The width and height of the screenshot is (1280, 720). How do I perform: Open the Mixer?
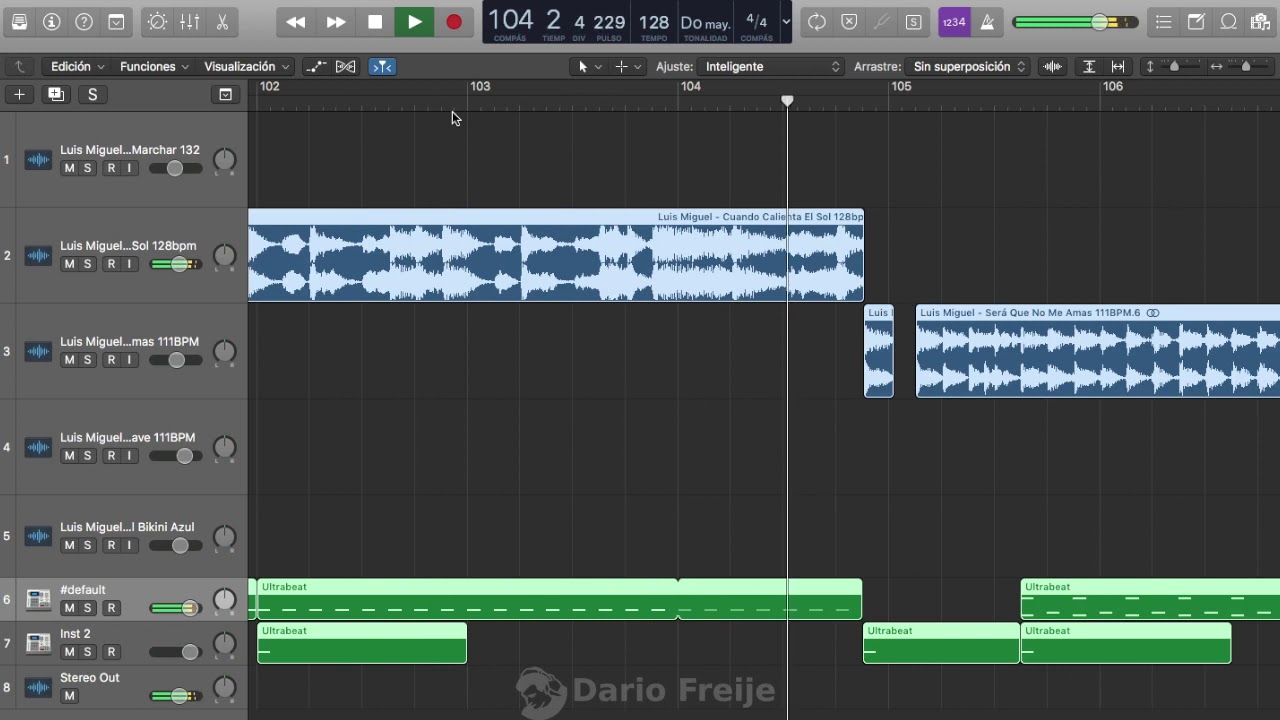coord(189,22)
